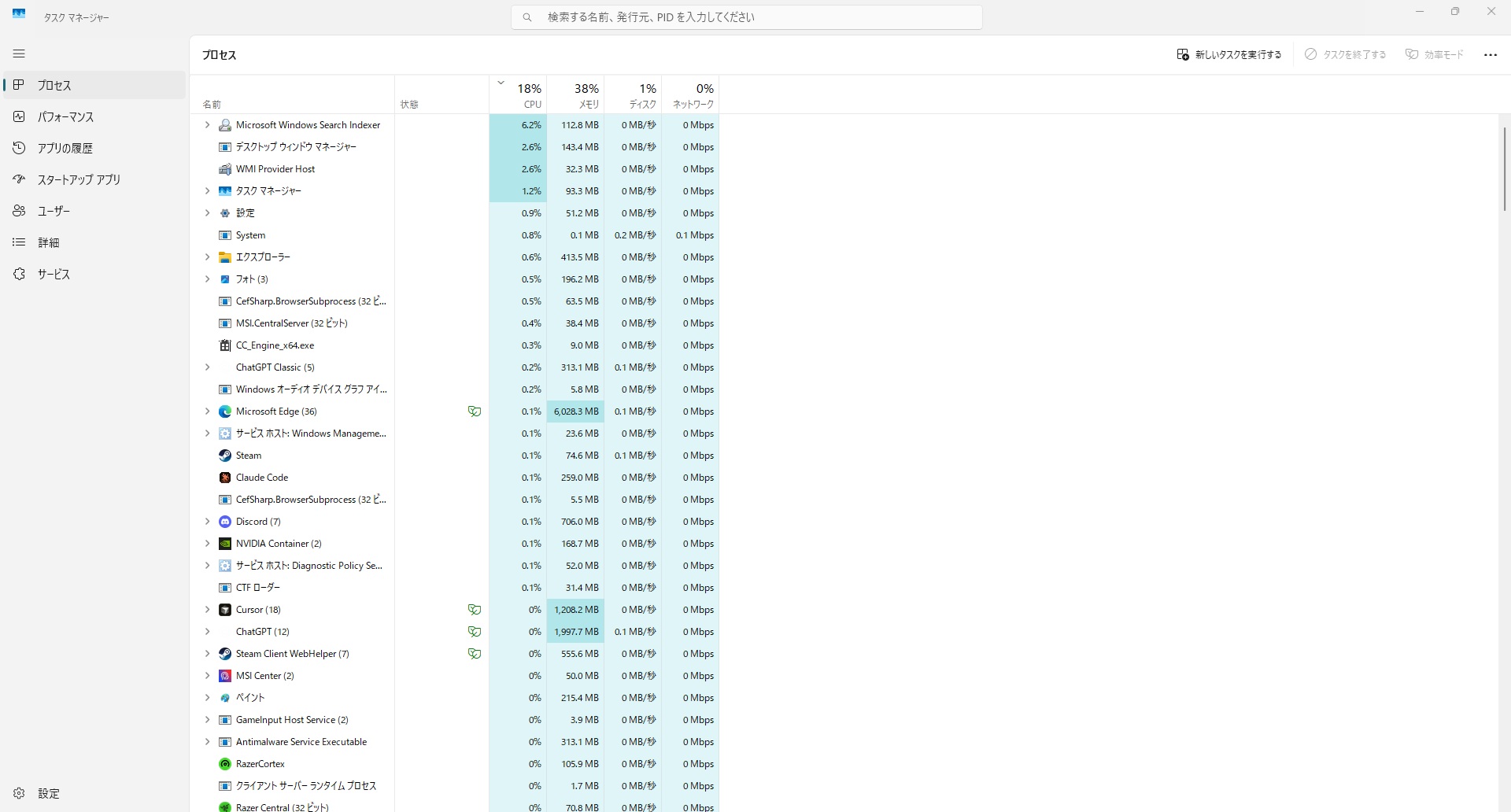
Task: Click the CC_Engine_x64.exe icon
Action: pos(224,345)
